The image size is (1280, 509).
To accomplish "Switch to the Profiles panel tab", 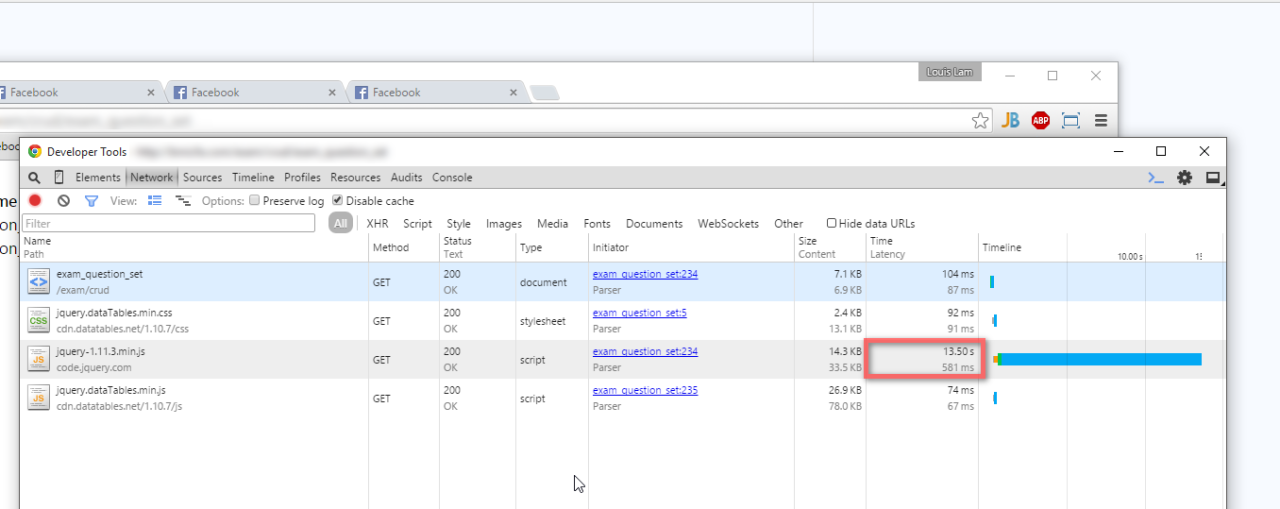I will 302,178.
